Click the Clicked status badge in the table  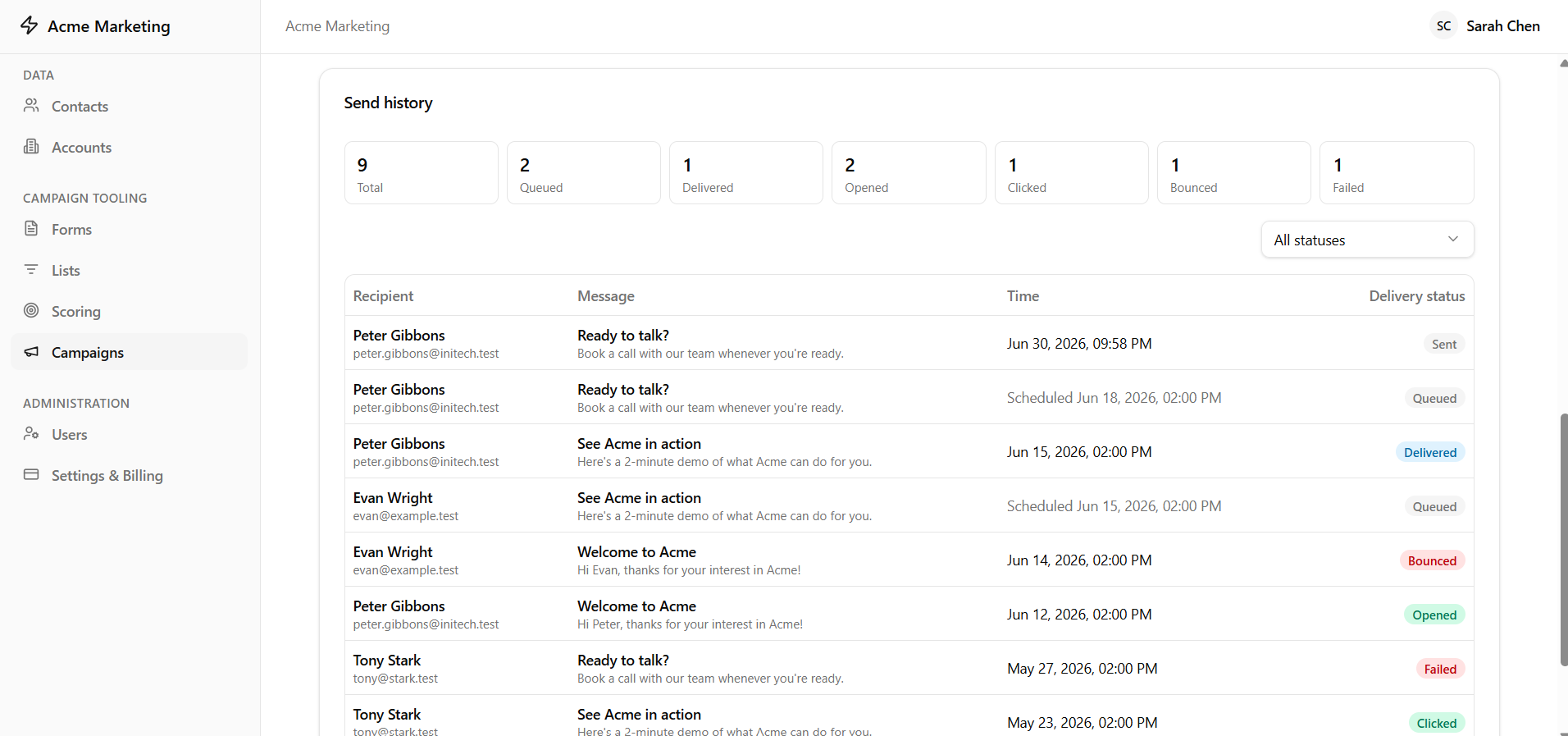point(1437,724)
